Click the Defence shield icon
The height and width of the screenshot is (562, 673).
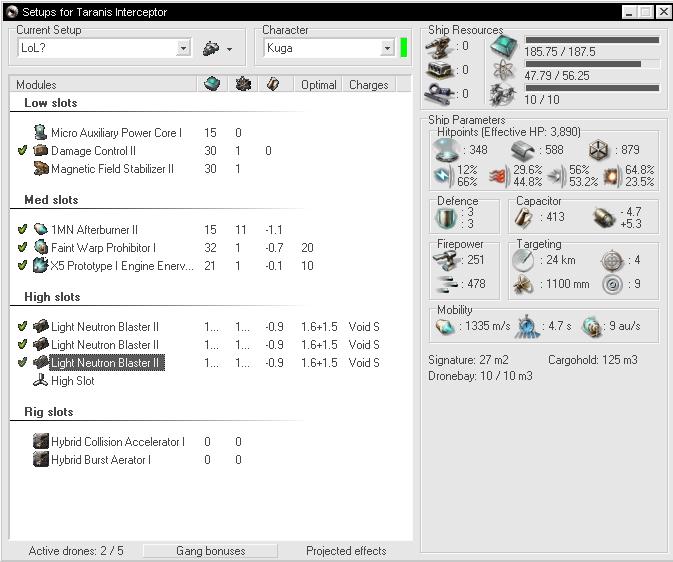click(x=446, y=218)
